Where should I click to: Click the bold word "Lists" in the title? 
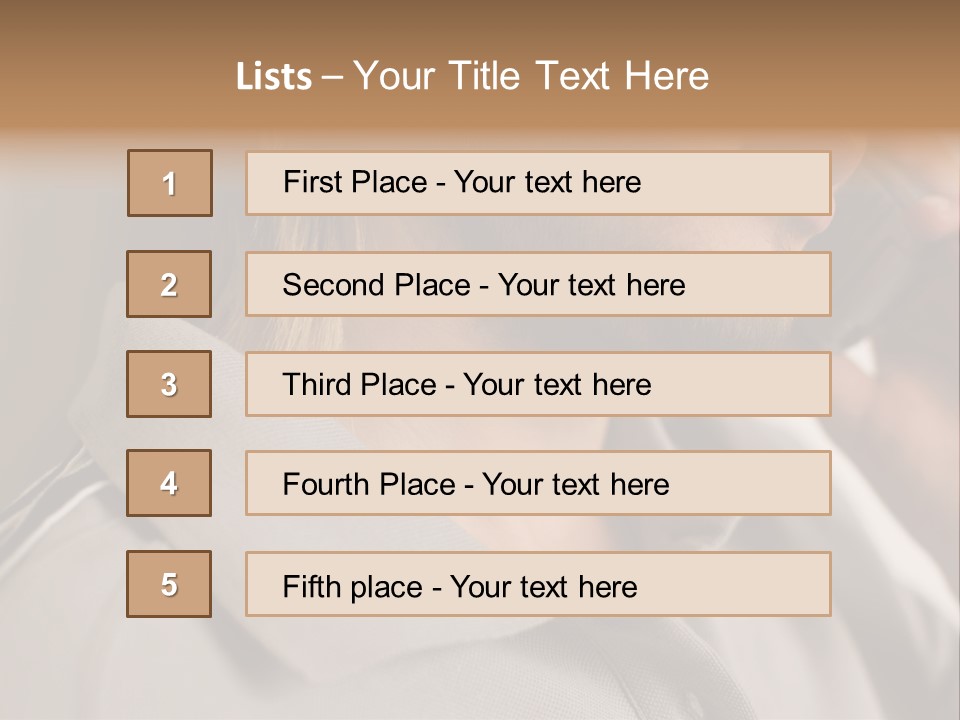[273, 77]
